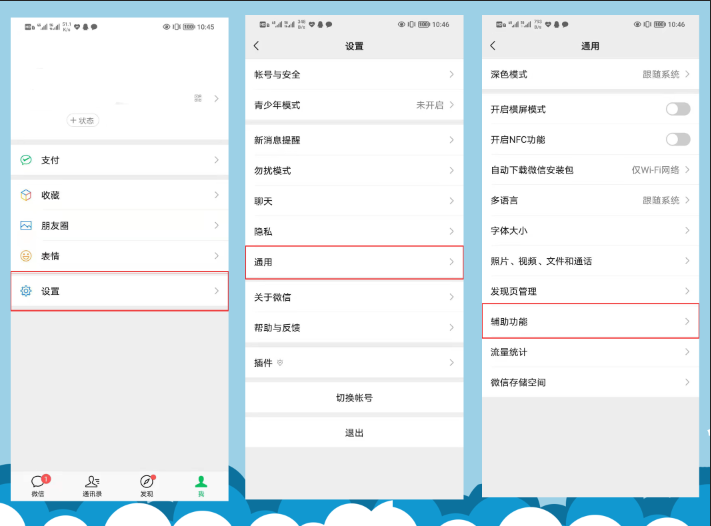Viewport: 711px width, 526px height.
Task: Open 新消息提醒 settings
Action: click(354, 140)
